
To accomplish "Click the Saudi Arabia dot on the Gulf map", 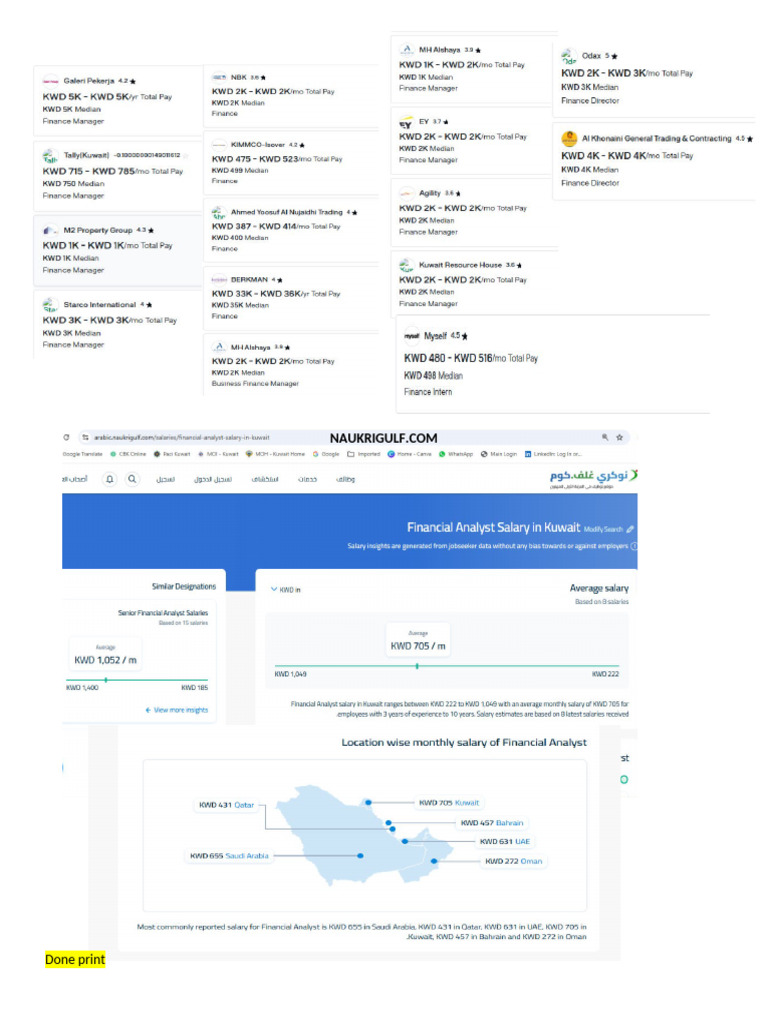I will (x=360, y=856).
